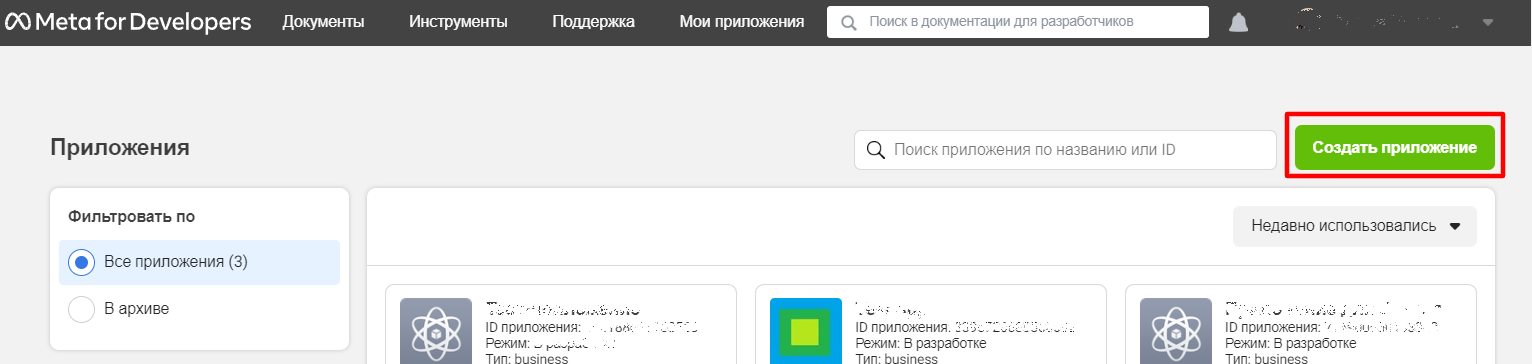Image resolution: width=1532 pixels, height=364 pixels.
Task: Open the "Инструменты" menu
Action: 457,21
